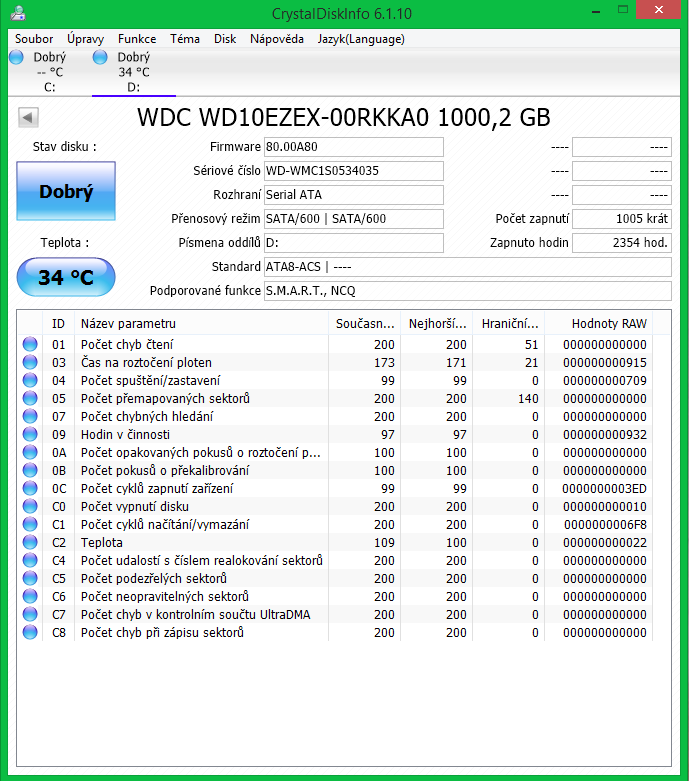The height and width of the screenshot is (781, 689).
Task: Click status orb for row C6 neopravitelných sektorů
Action: [x=30, y=596]
